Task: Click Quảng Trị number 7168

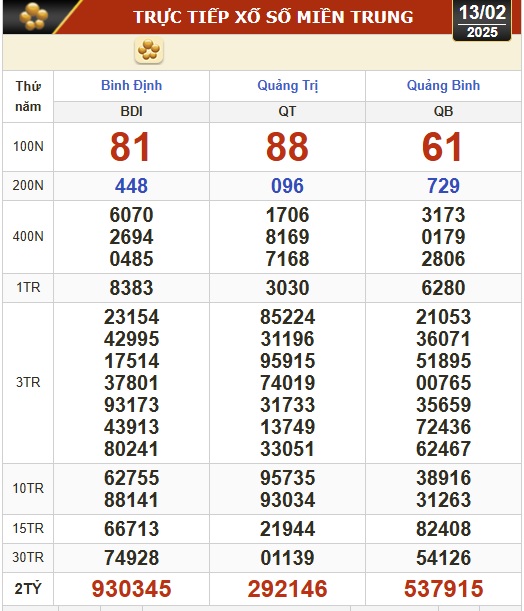Action: pos(288,259)
